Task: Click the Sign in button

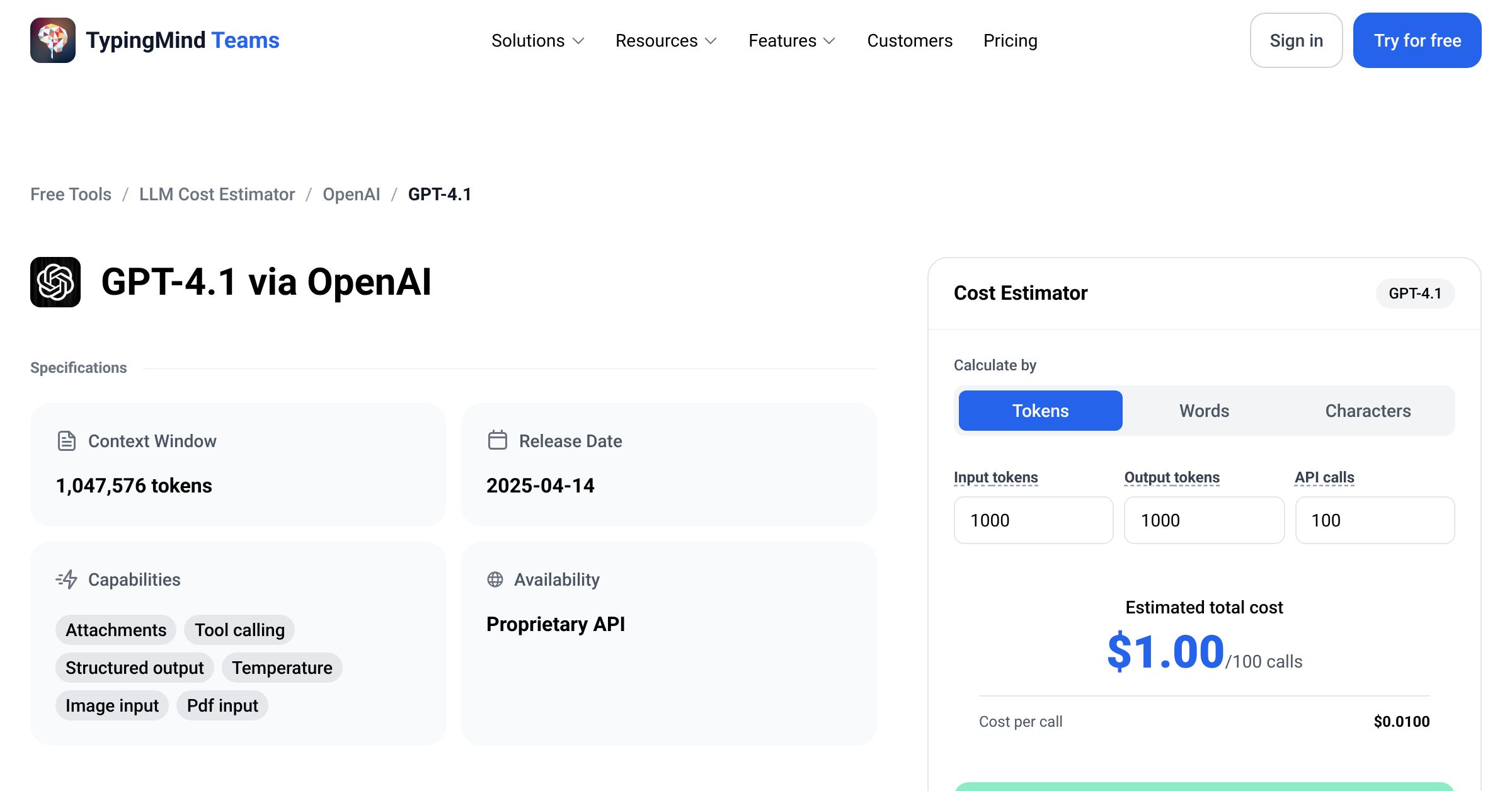Action: tap(1297, 40)
